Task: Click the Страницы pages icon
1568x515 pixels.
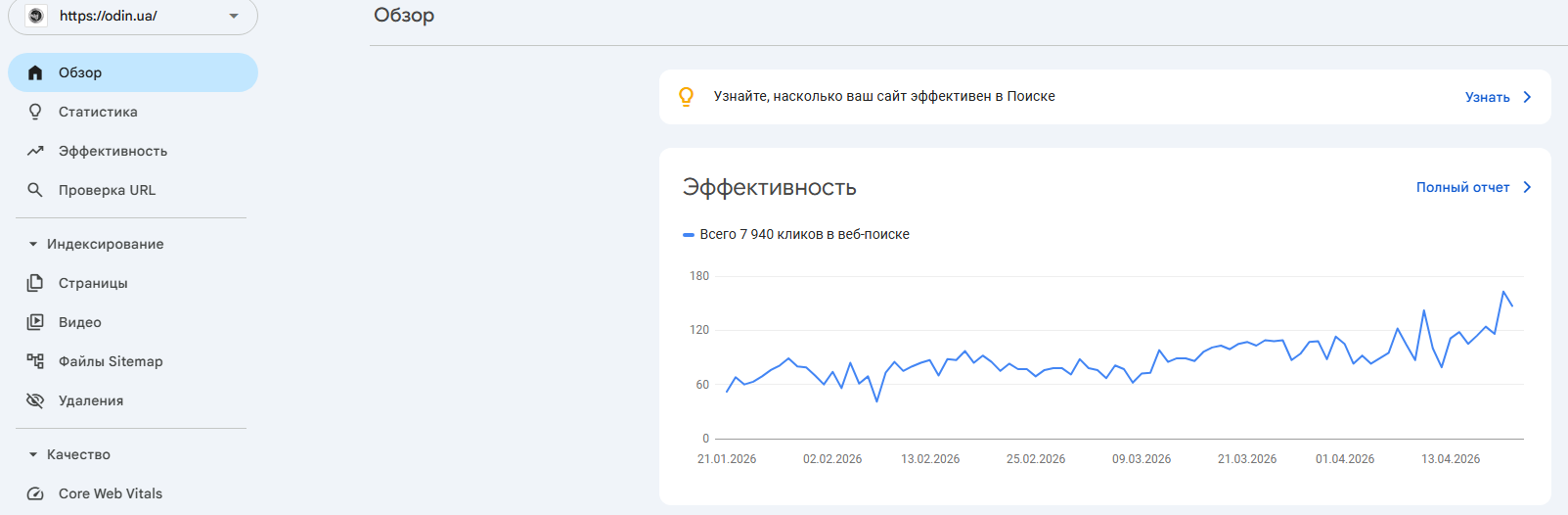Action: click(35, 283)
